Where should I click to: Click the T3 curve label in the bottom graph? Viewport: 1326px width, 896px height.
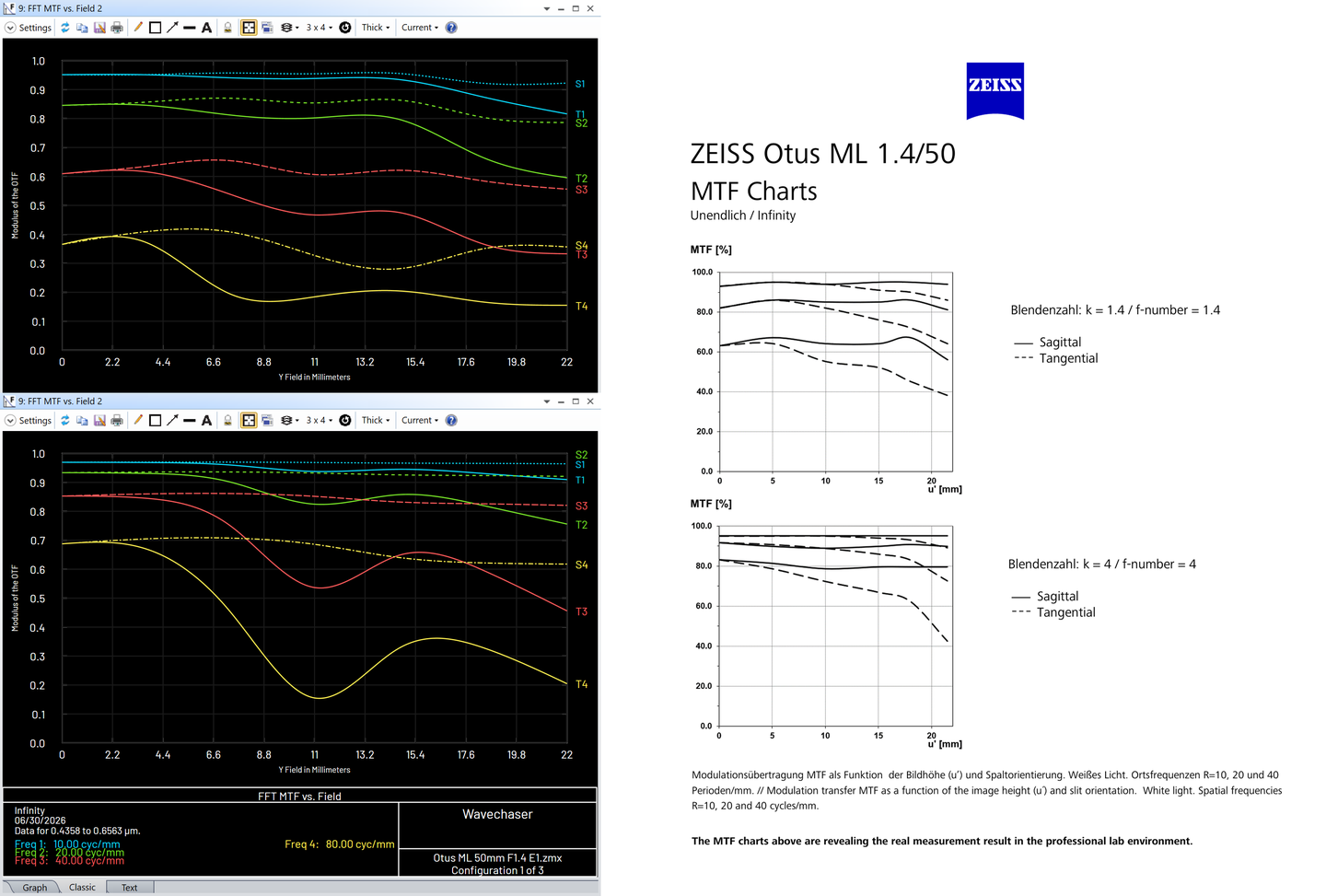click(582, 611)
